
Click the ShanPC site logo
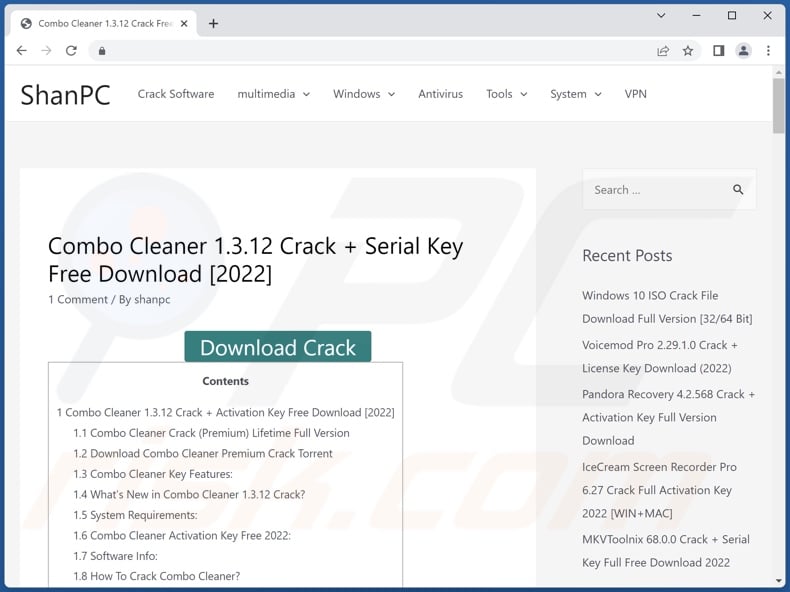tap(65, 95)
